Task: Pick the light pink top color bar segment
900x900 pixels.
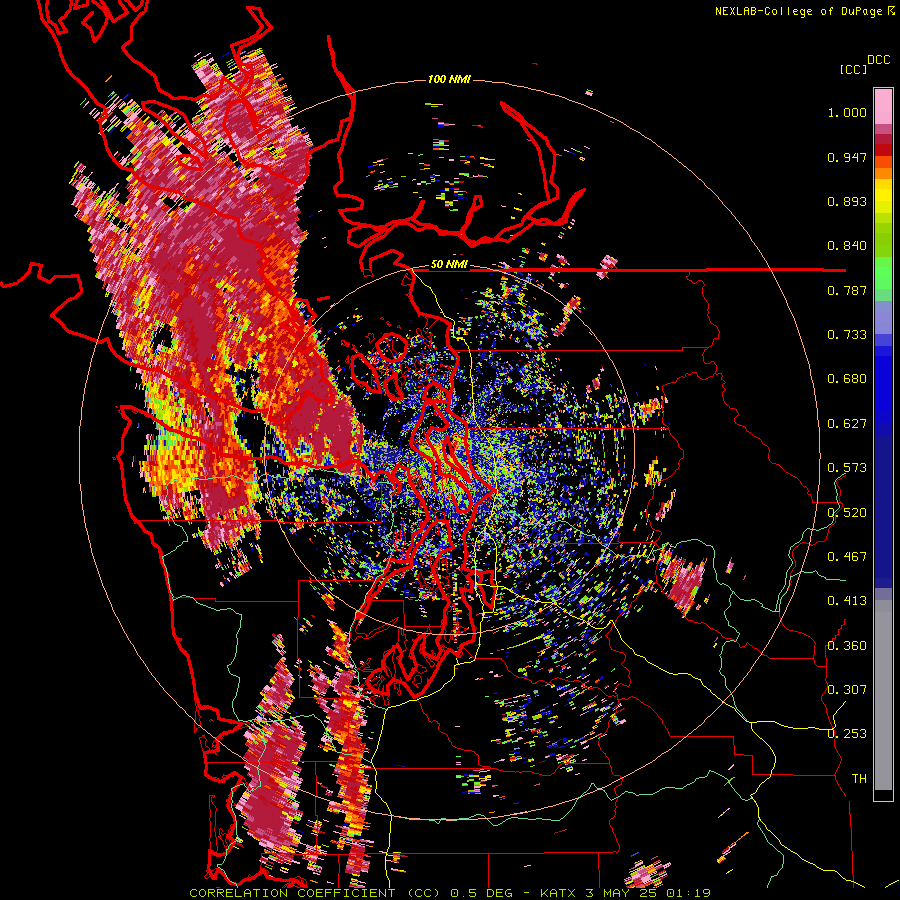Action: pyautogui.click(x=883, y=106)
